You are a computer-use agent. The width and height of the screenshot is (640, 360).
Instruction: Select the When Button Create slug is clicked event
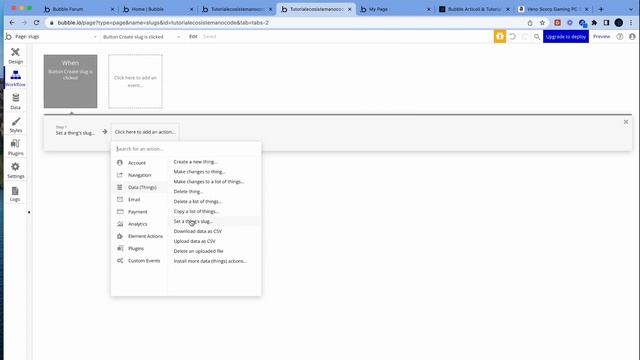click(x=71, y=81)
